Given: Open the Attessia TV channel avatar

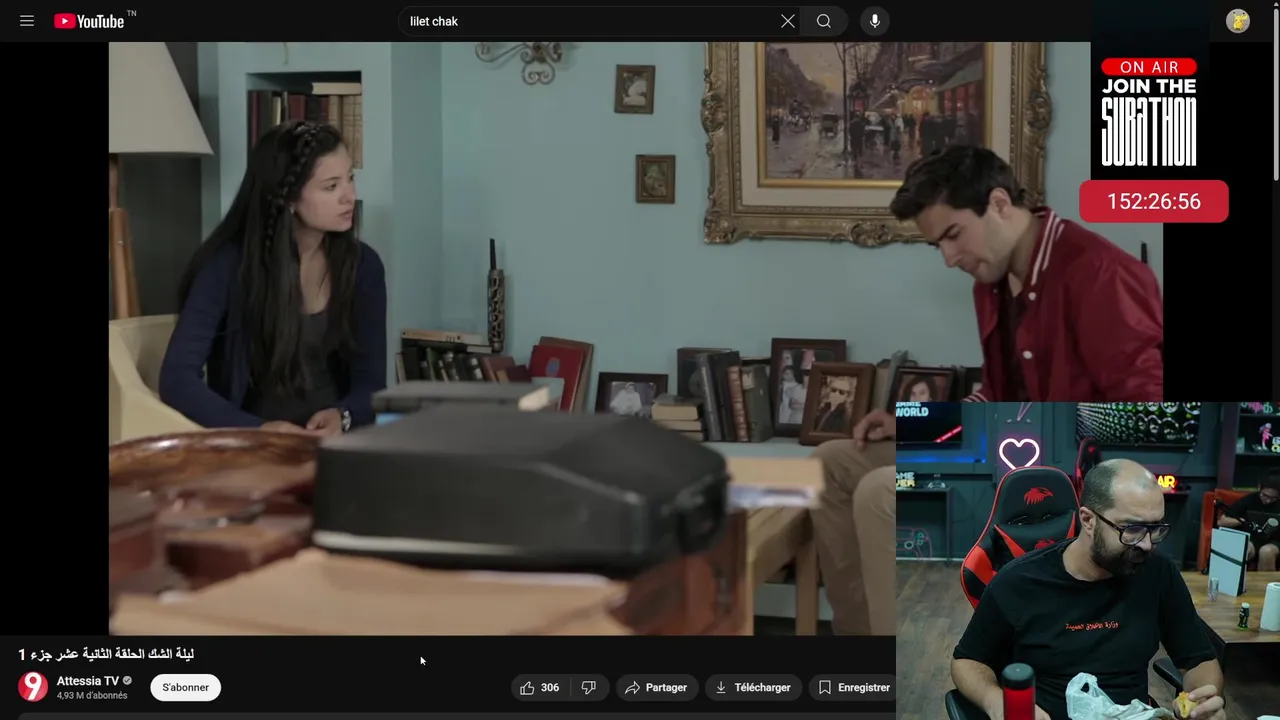Looking at the screenshot, I should point(33,687).
